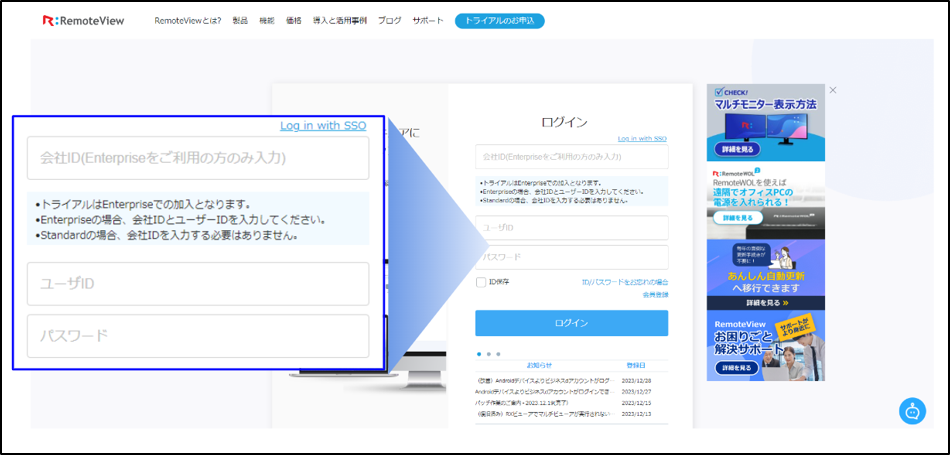
Task: Select the third carousel dot
Action: (498, 353)
